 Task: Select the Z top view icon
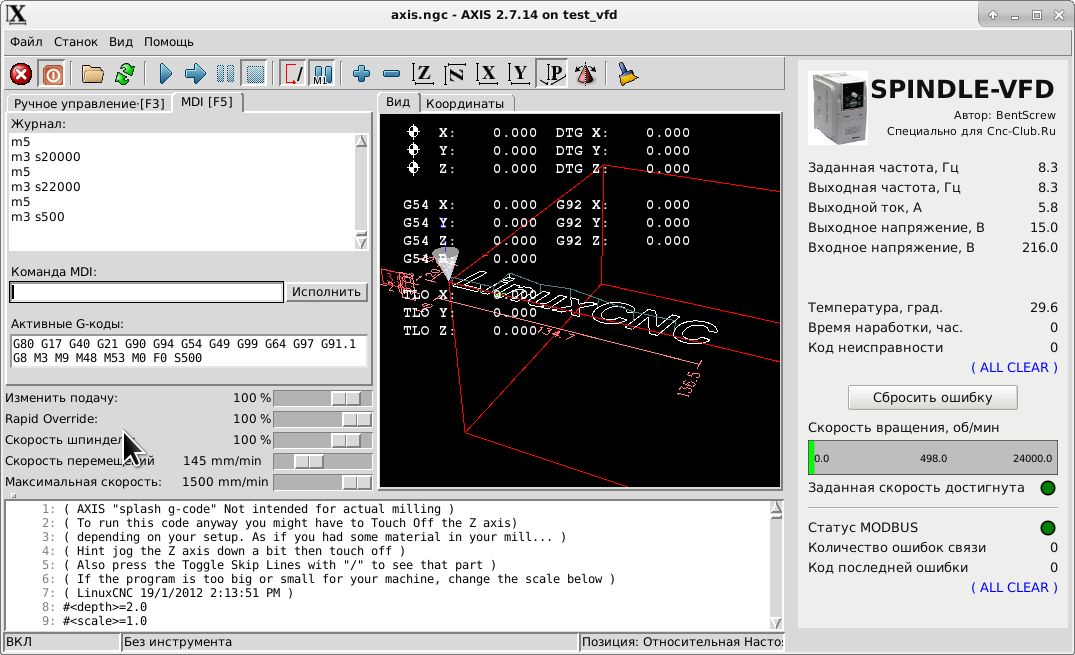tap(424, 74)
